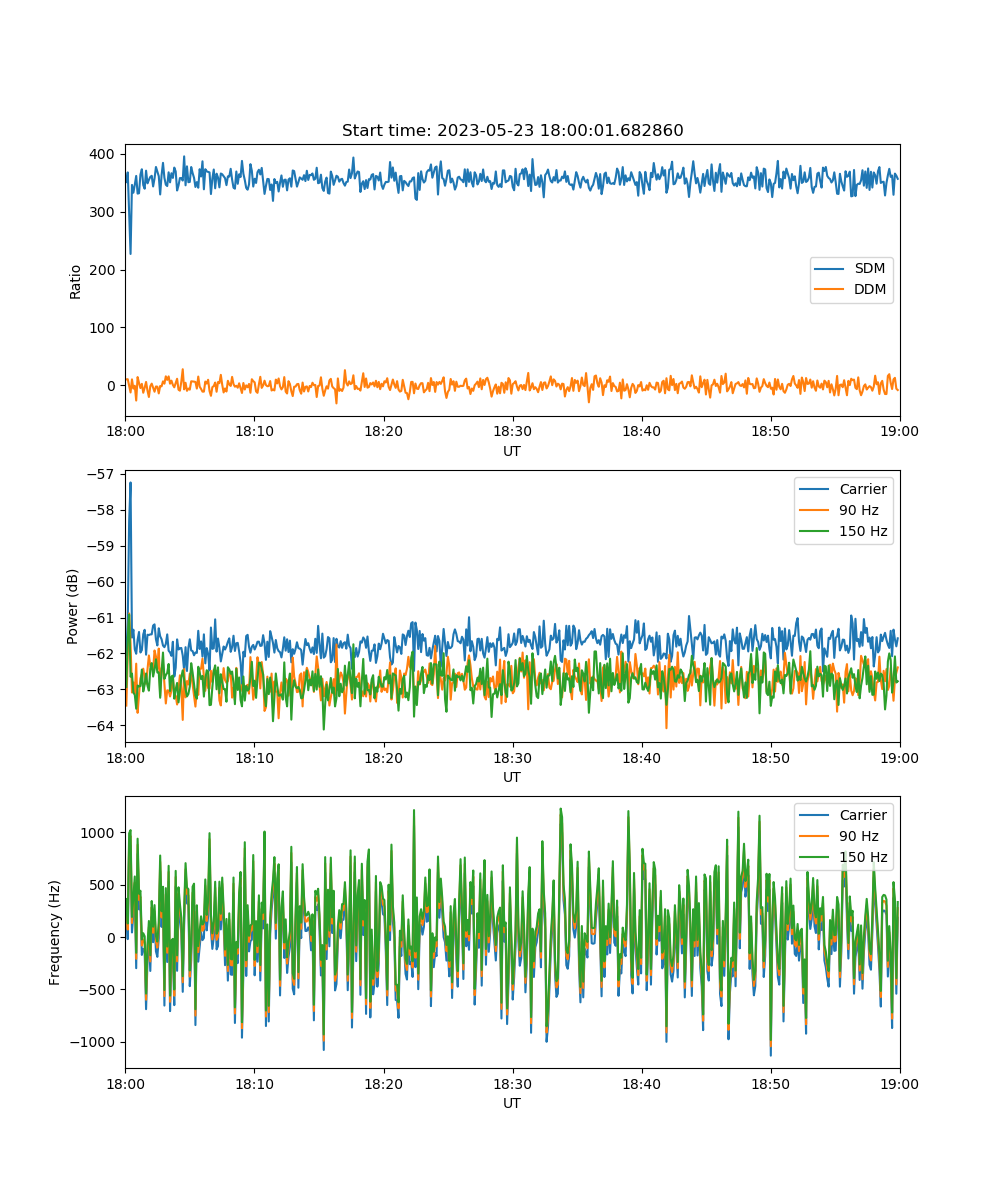The width and height of the screenshot is (1000, 1200).
Task: Click the orange DDM line swatch in the legend
Action: coord(830,290)
